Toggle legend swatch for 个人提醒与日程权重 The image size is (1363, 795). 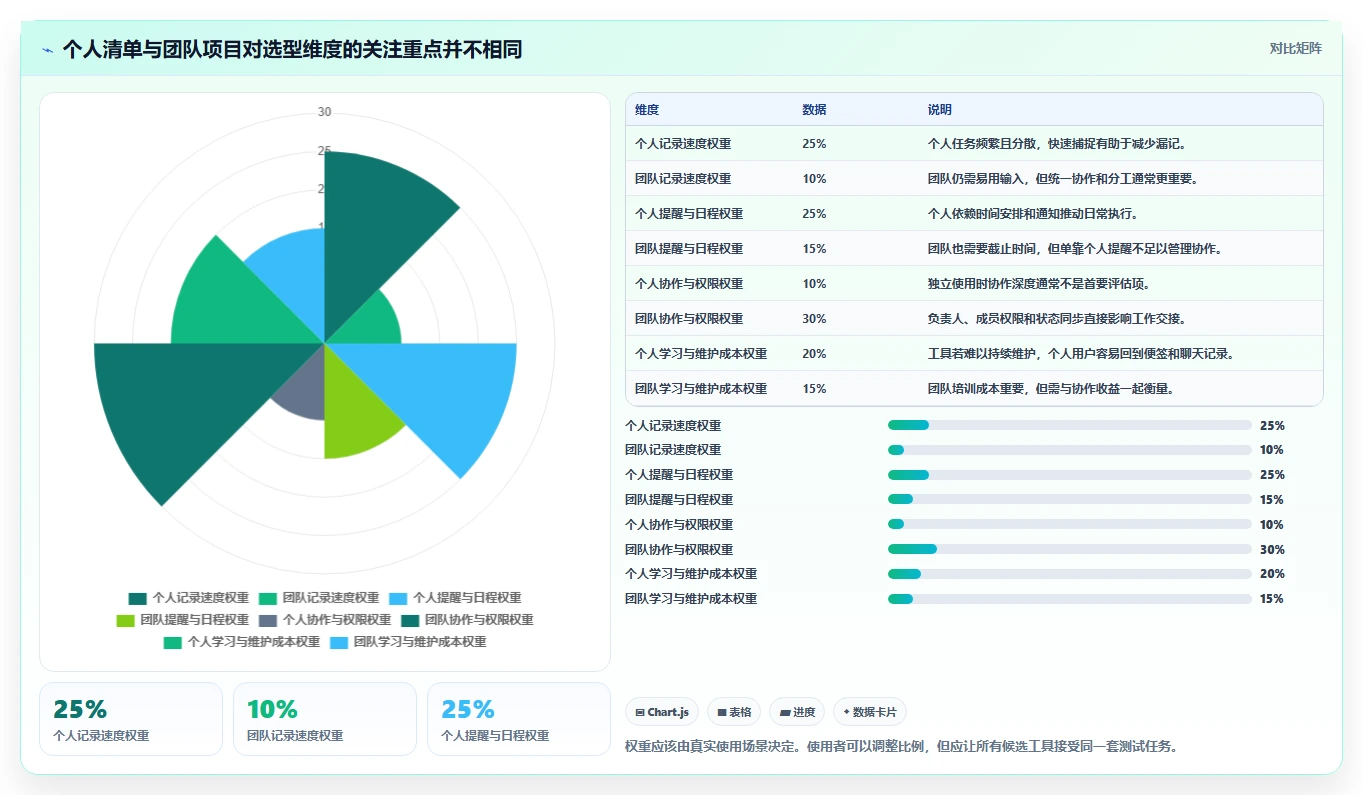click(398, 598)
